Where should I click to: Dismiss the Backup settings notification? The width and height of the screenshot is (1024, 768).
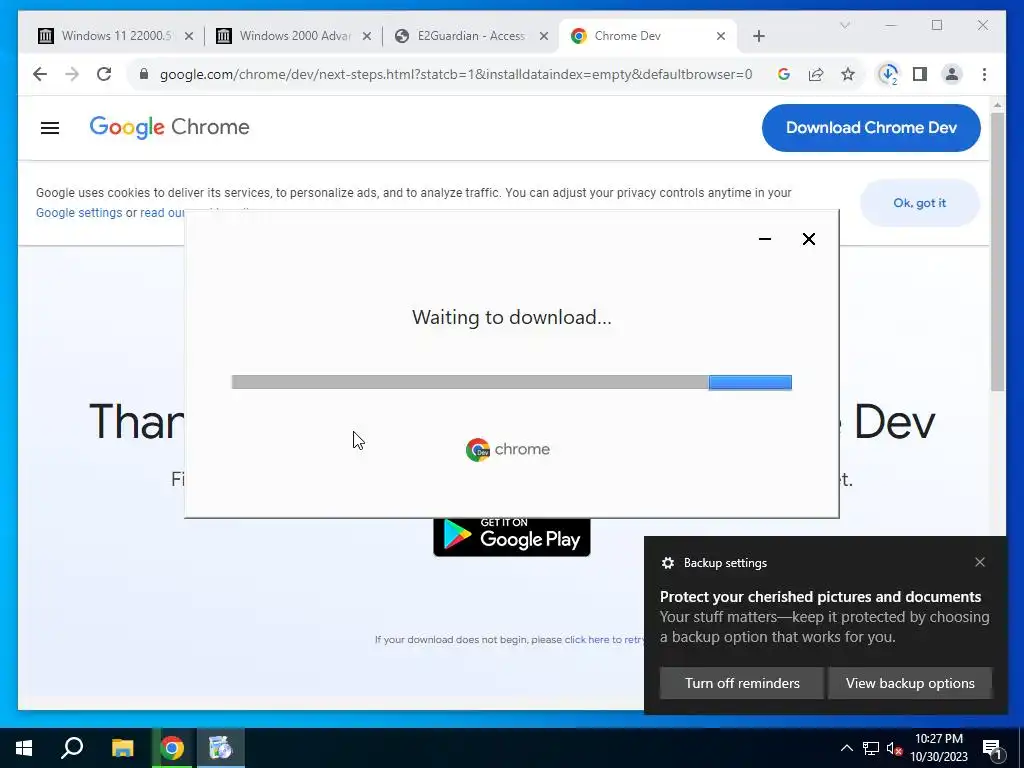pos(980,562)
